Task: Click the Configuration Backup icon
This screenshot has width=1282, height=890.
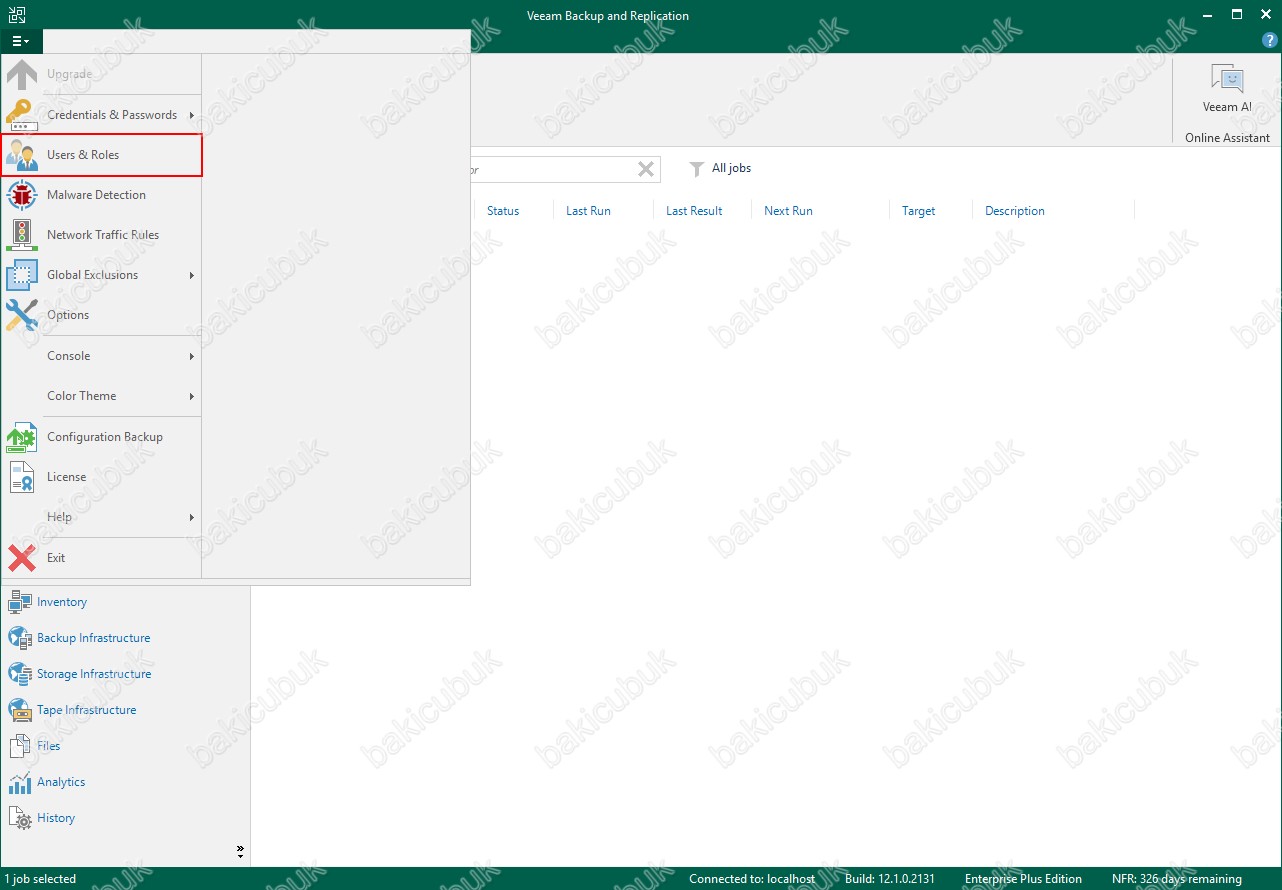Action: click(x=22, y=437)
